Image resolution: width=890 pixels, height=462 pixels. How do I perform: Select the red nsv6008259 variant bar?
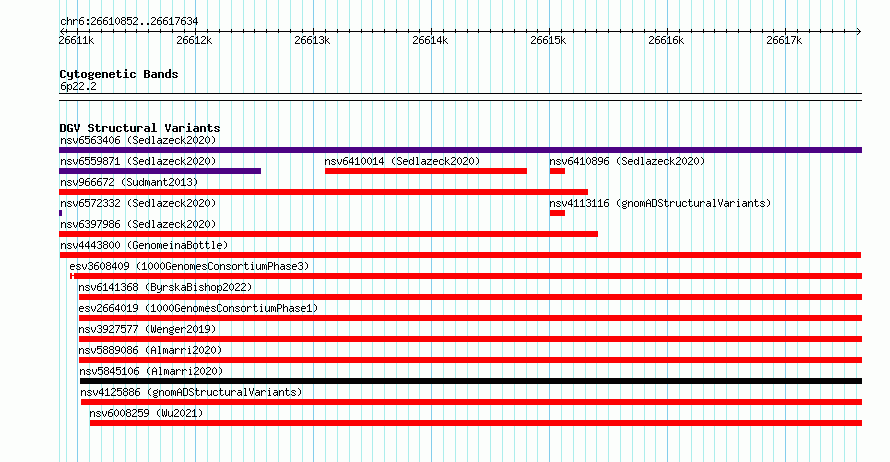pos(476,423)
